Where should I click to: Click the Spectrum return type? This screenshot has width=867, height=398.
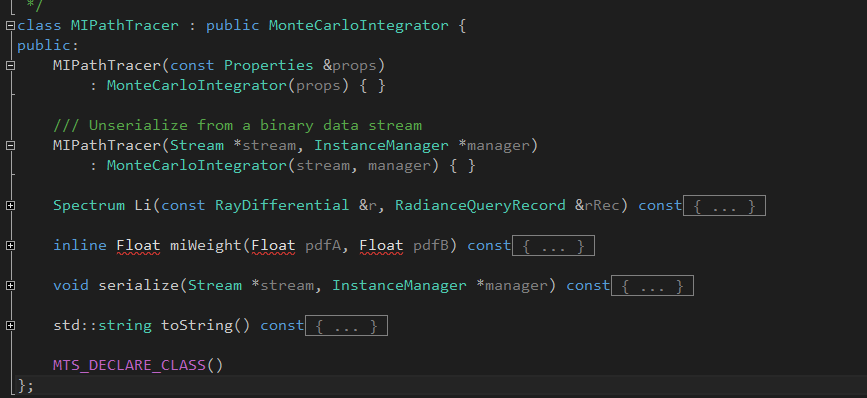tap(89, 206)
